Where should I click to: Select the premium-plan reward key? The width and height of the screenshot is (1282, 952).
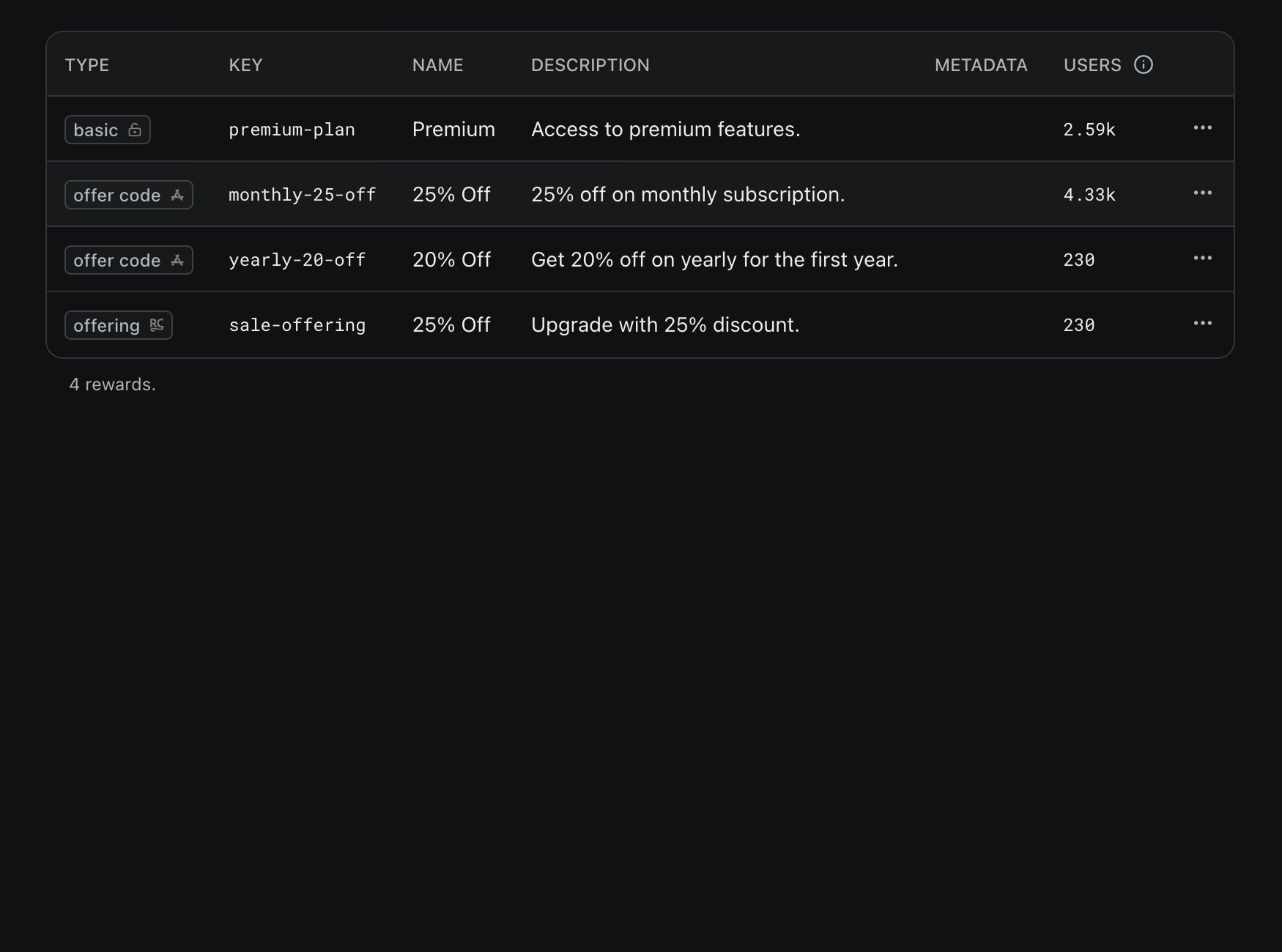point(292,129)
